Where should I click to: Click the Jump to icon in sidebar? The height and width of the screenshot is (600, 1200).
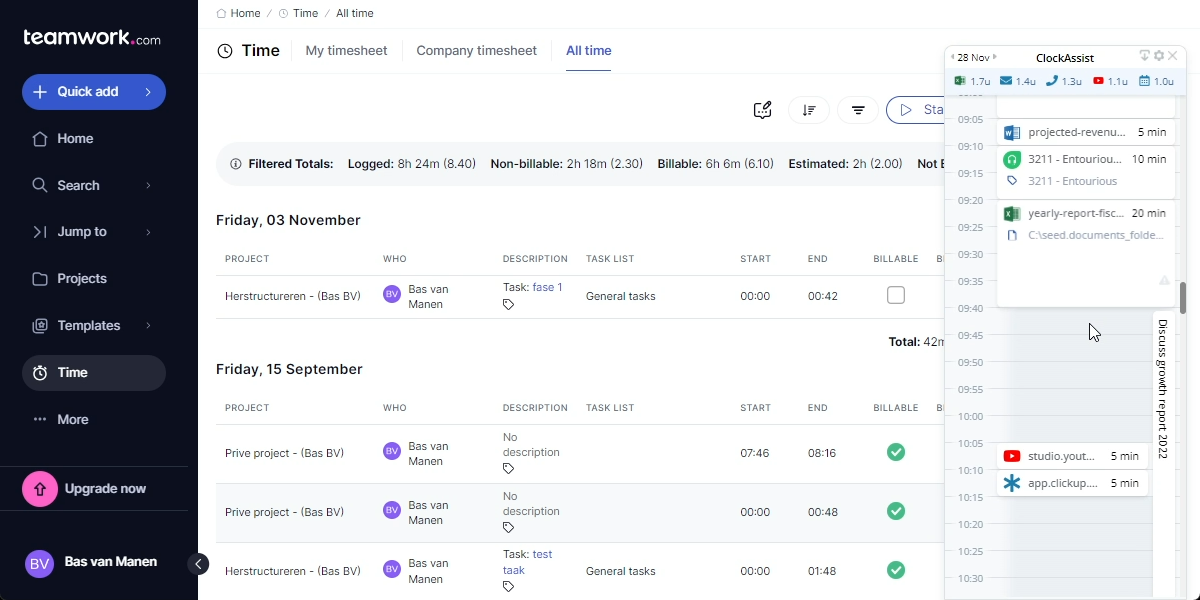(40, 232)
